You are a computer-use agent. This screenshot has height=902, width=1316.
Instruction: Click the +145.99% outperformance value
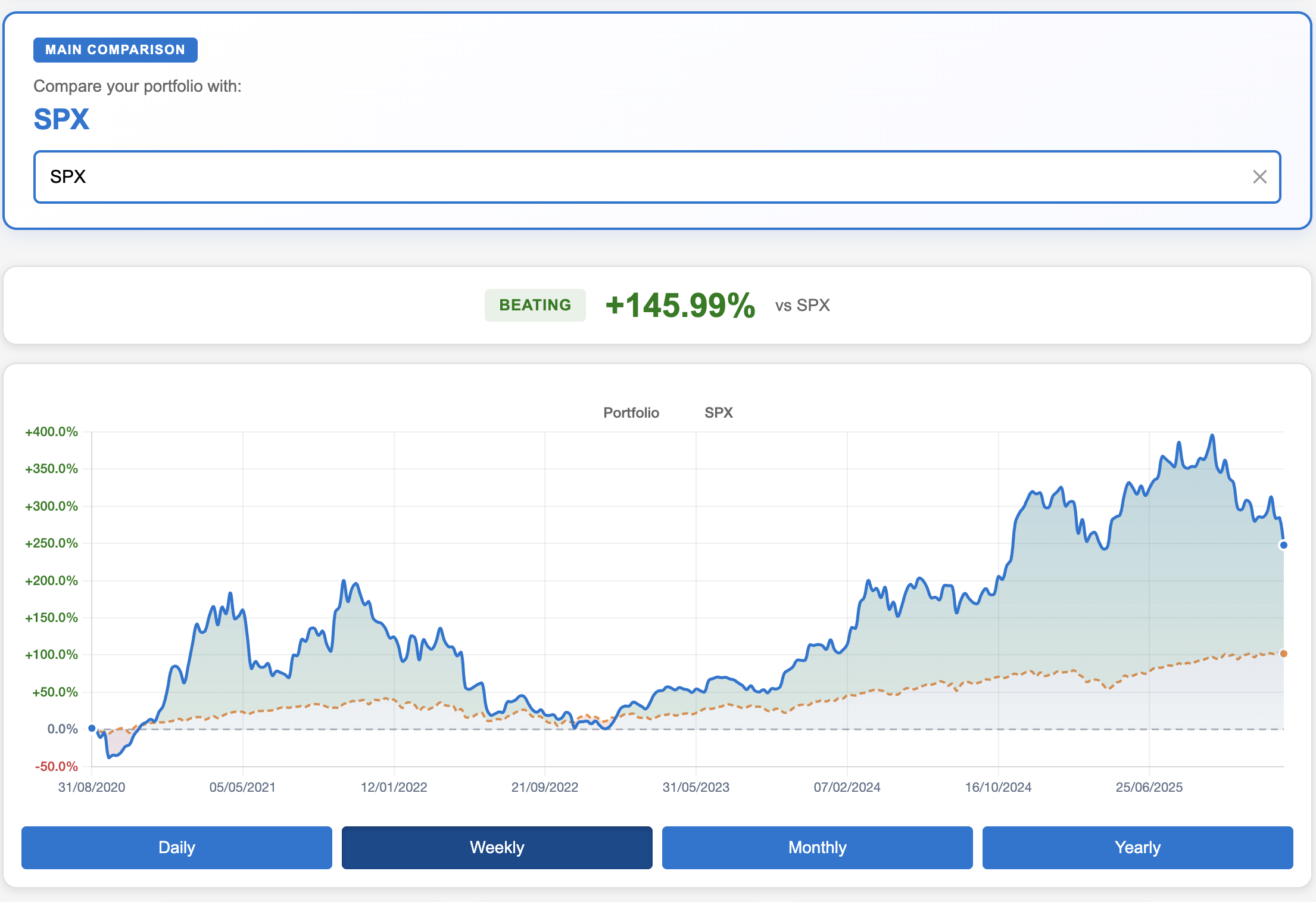point(681,305)
